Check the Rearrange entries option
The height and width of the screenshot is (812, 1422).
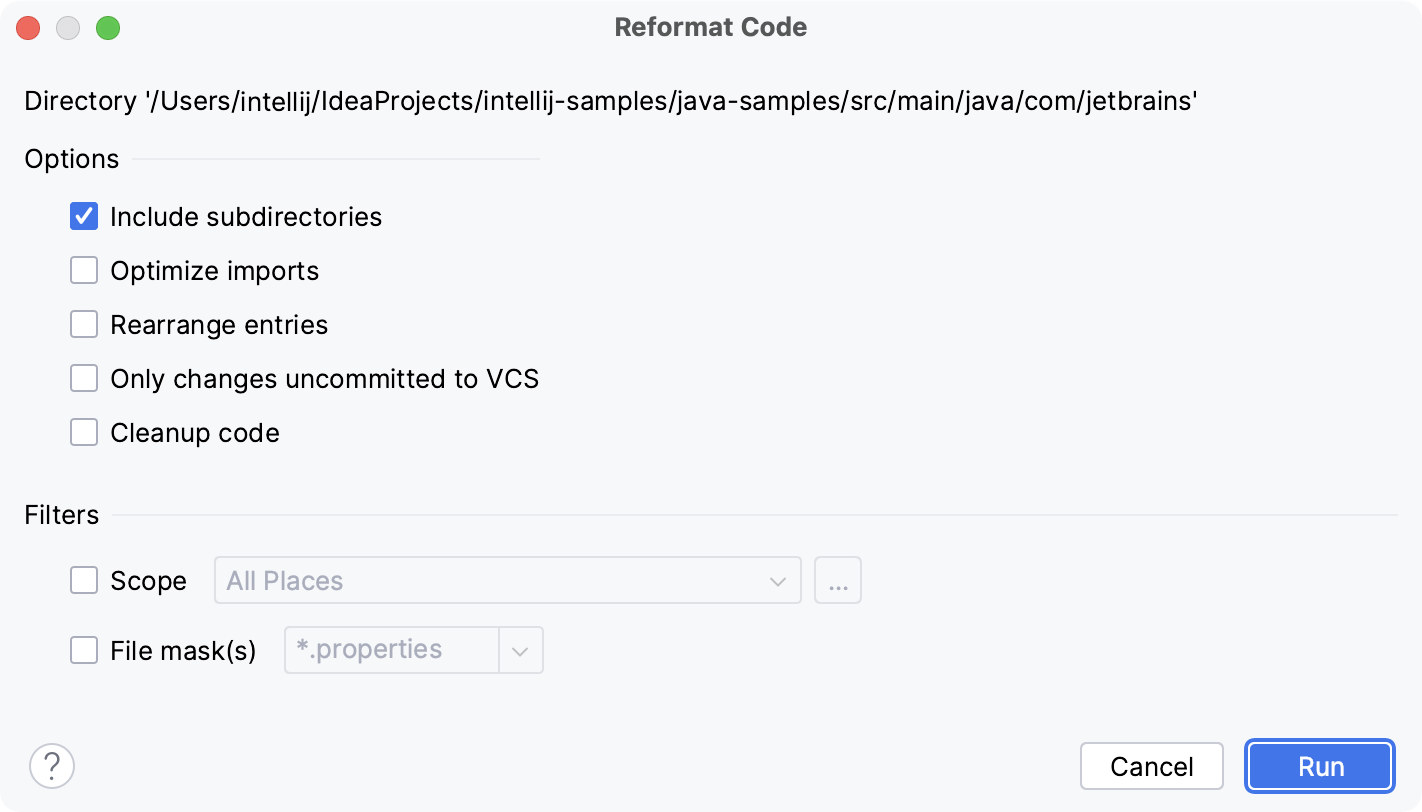point(84,324)
